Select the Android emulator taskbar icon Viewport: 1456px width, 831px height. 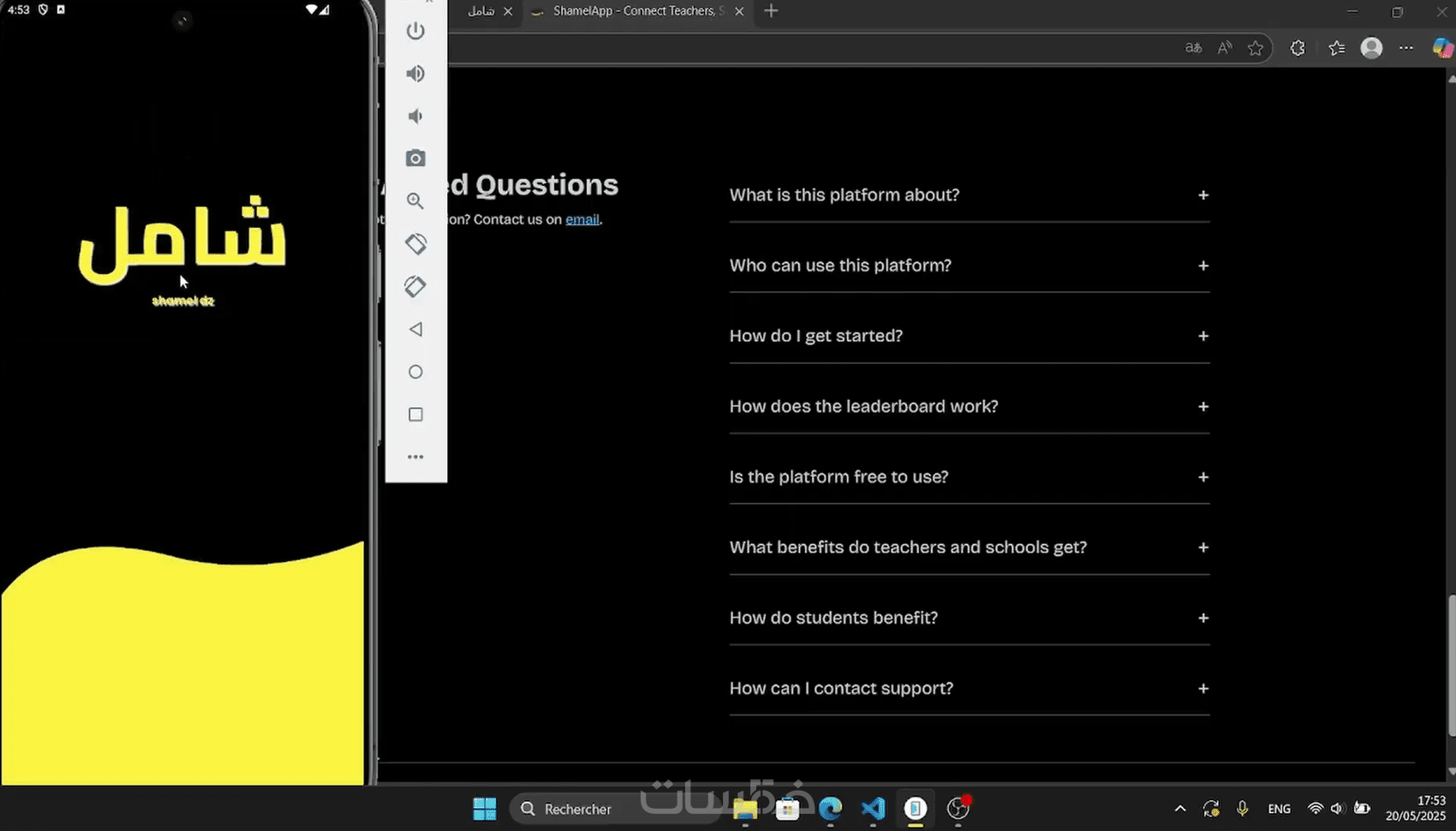pyautogui.click(x=916, y=809)
